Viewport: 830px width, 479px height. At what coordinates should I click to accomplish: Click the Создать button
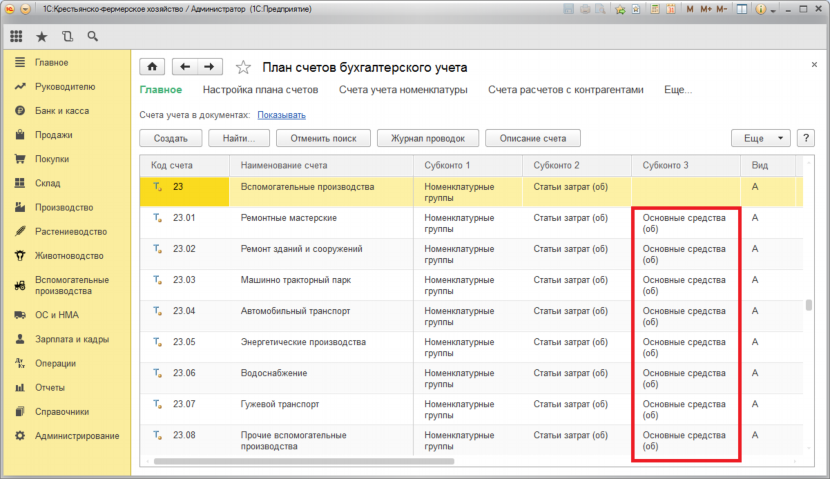[171, 138]
